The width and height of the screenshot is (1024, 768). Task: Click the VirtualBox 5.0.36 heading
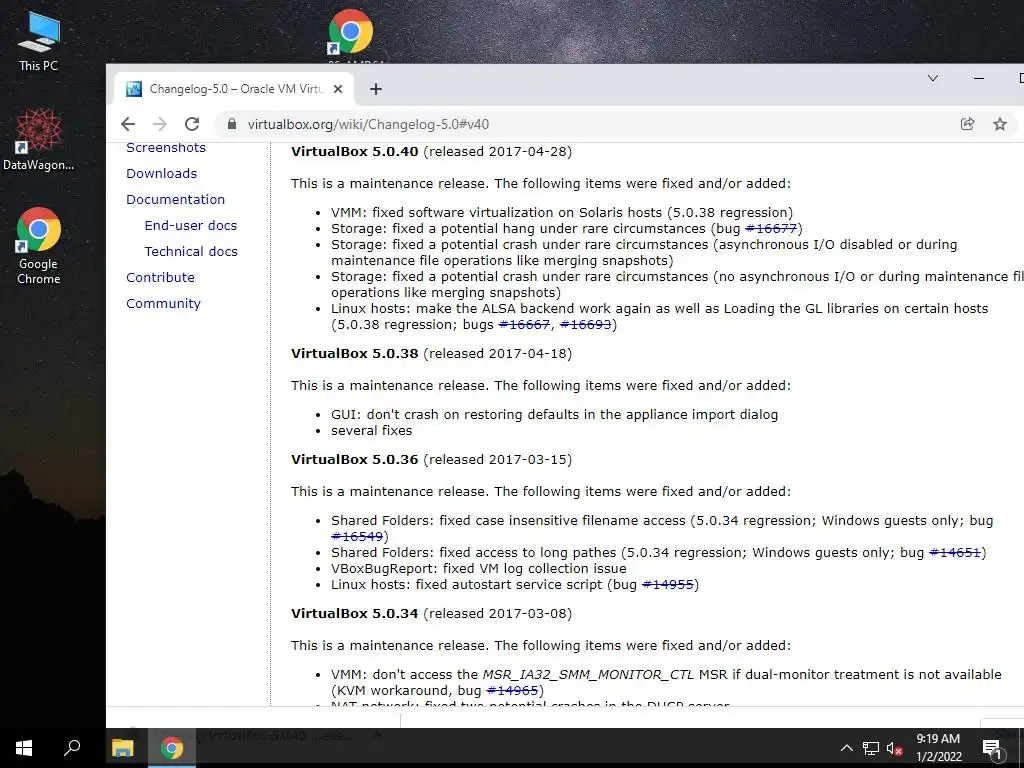(x=355, y=459)
